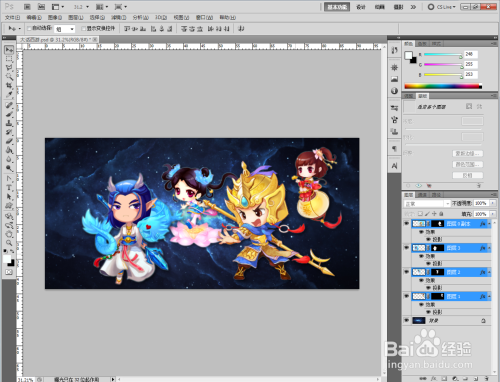The image size is (500, 382).
Task: Toggle the 显示变换控件 checkbox
Action: [x=83, y=29]
